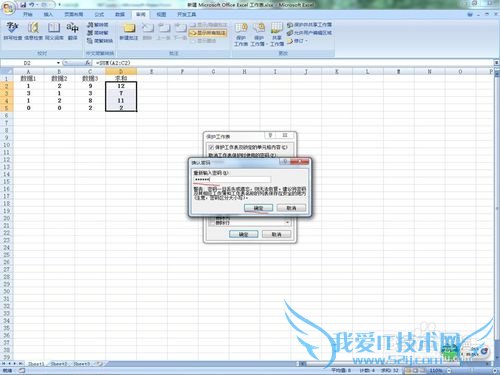Image resolution: width=500 pixels, height=375 pixels.
Task: Select the Sheet1 worksheet tab
Action: click(x=36, y=364)
